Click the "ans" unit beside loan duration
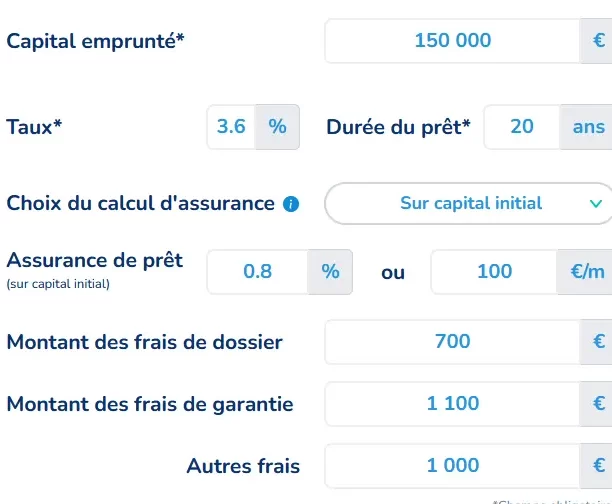 (588, 127)
